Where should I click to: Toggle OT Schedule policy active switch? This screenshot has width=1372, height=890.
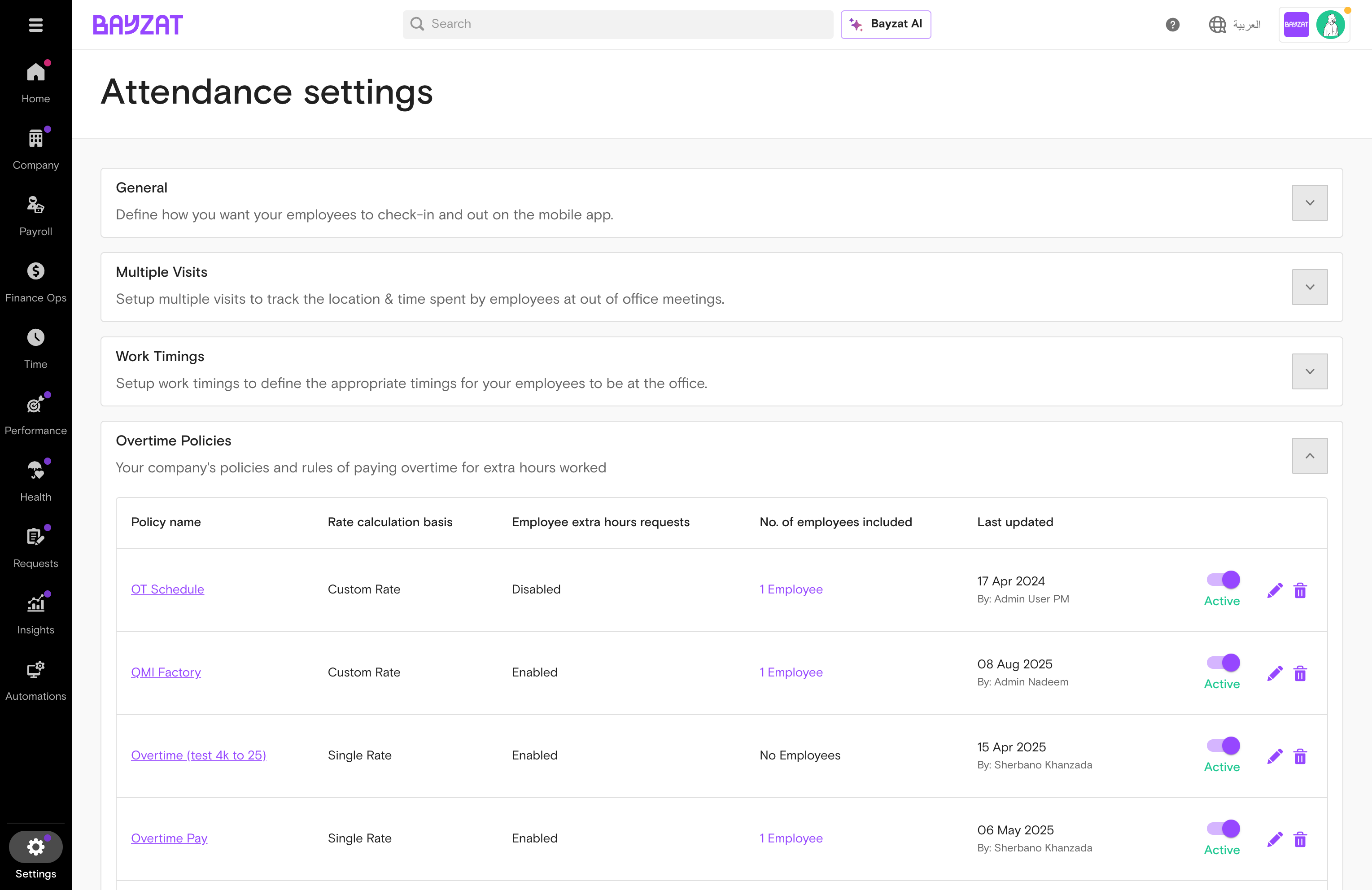(1223, 580)
